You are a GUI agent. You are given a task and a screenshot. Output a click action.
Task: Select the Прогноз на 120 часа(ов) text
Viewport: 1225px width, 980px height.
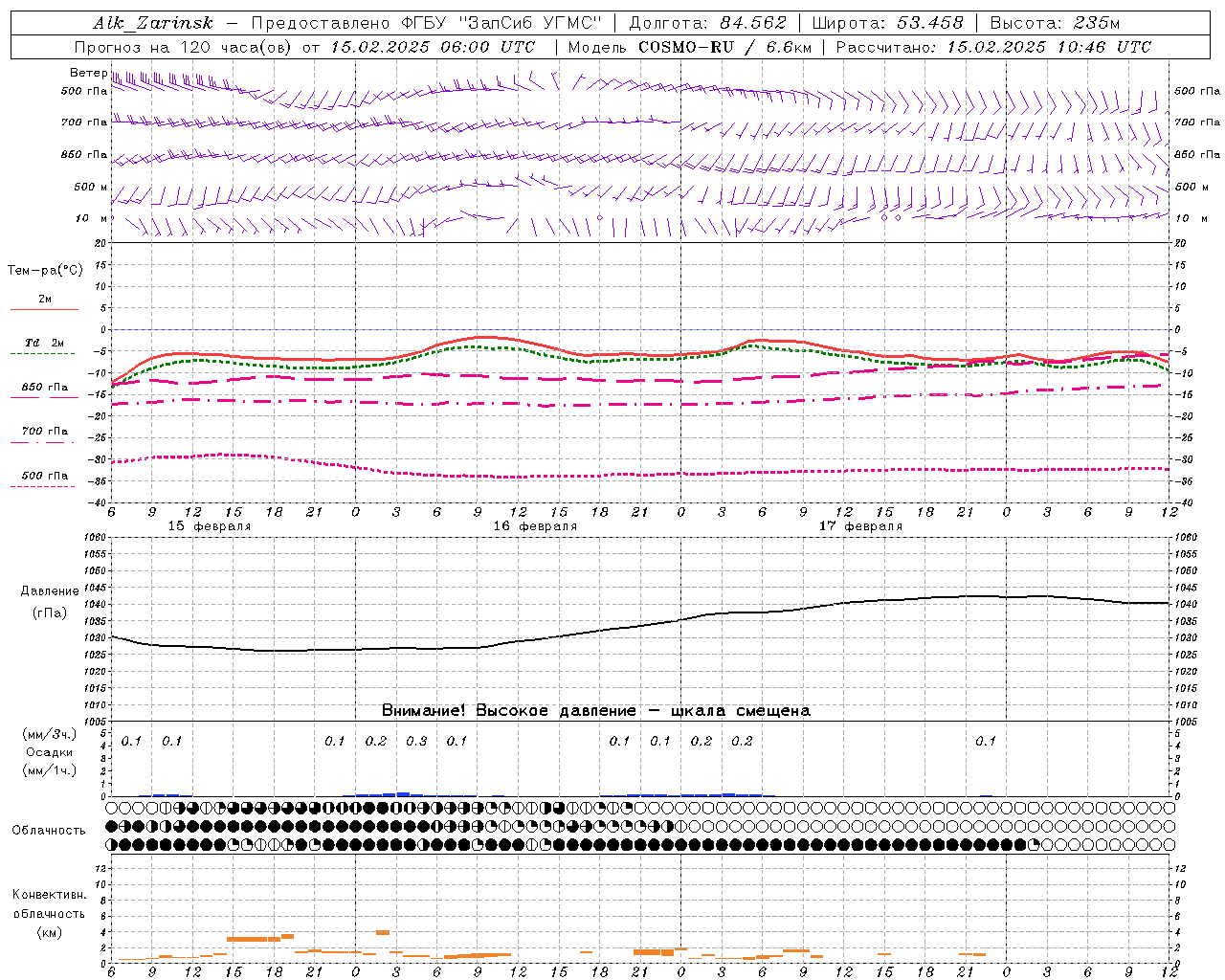(x=185, y=47)
